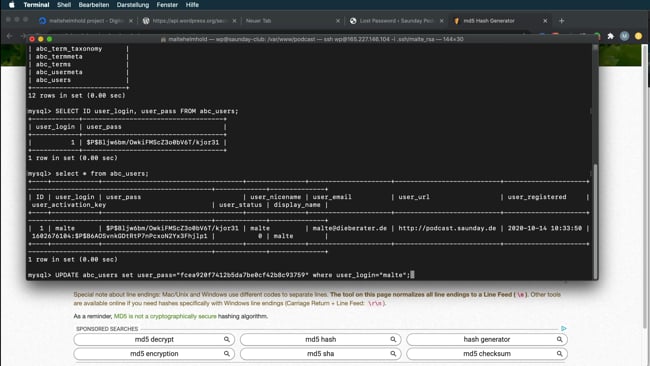The width and height of the screenshot is (650, 366).
Task: Search sponsored term md5 hash
Action: pos(320,339)
